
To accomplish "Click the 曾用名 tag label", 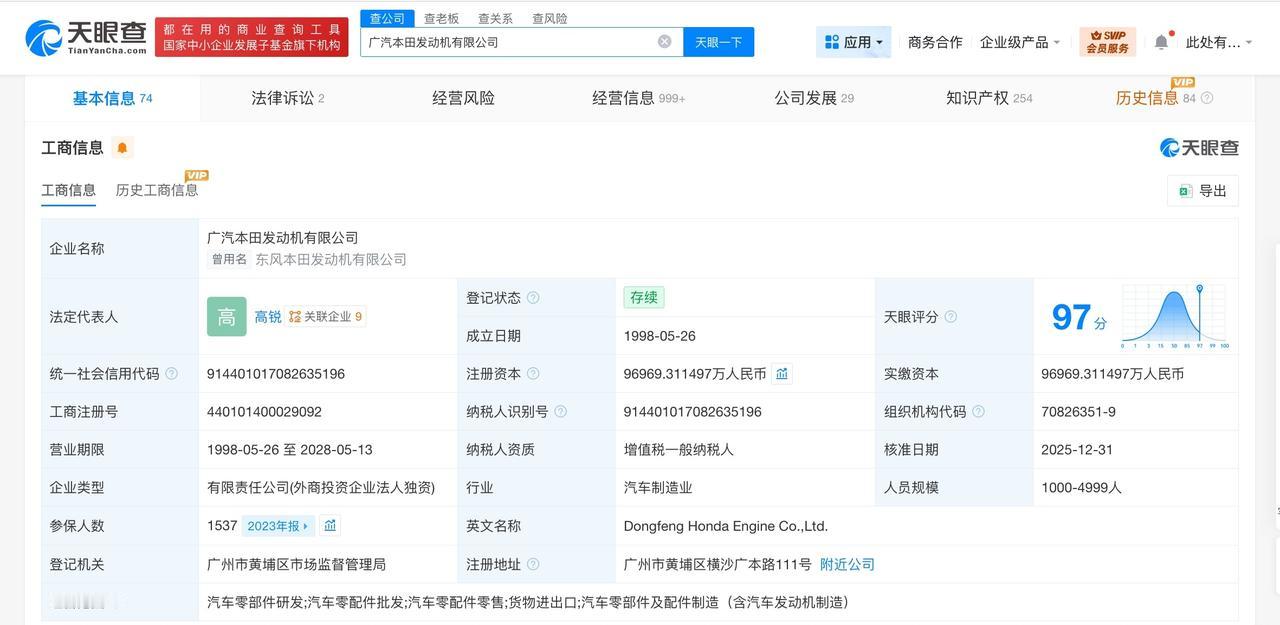I will [x=229, y=260].
